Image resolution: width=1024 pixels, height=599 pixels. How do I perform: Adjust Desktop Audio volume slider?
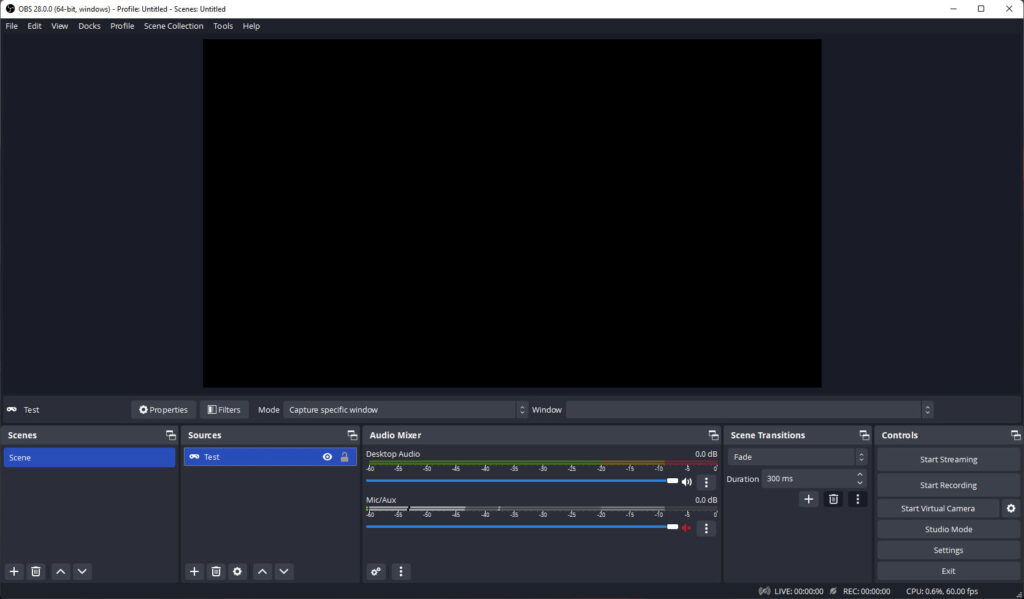click(522, 481)
